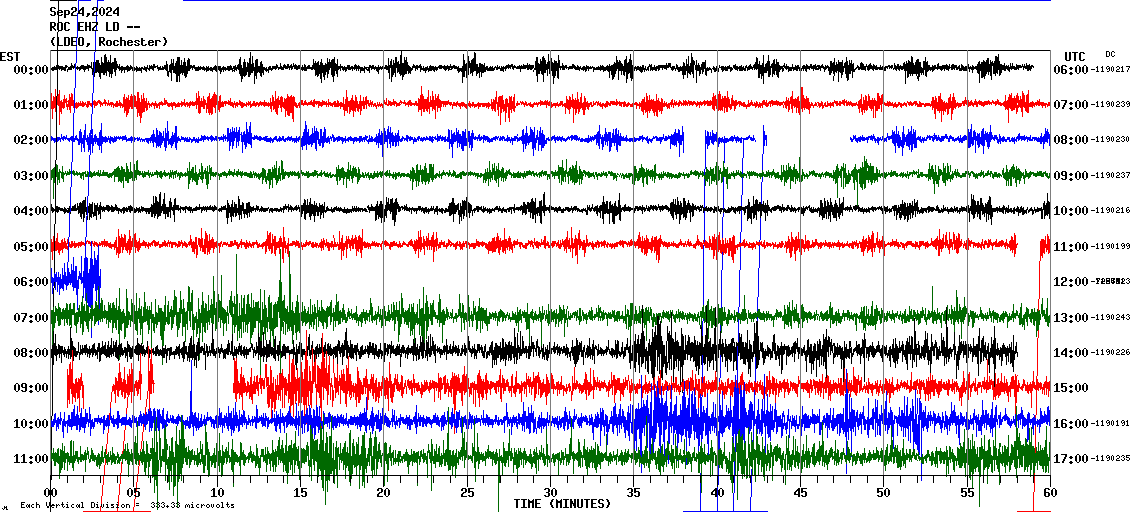Click the 30 minute tick label
Image resolution: width=1130 pixels, height=519 pixels.
pos(550,493)
